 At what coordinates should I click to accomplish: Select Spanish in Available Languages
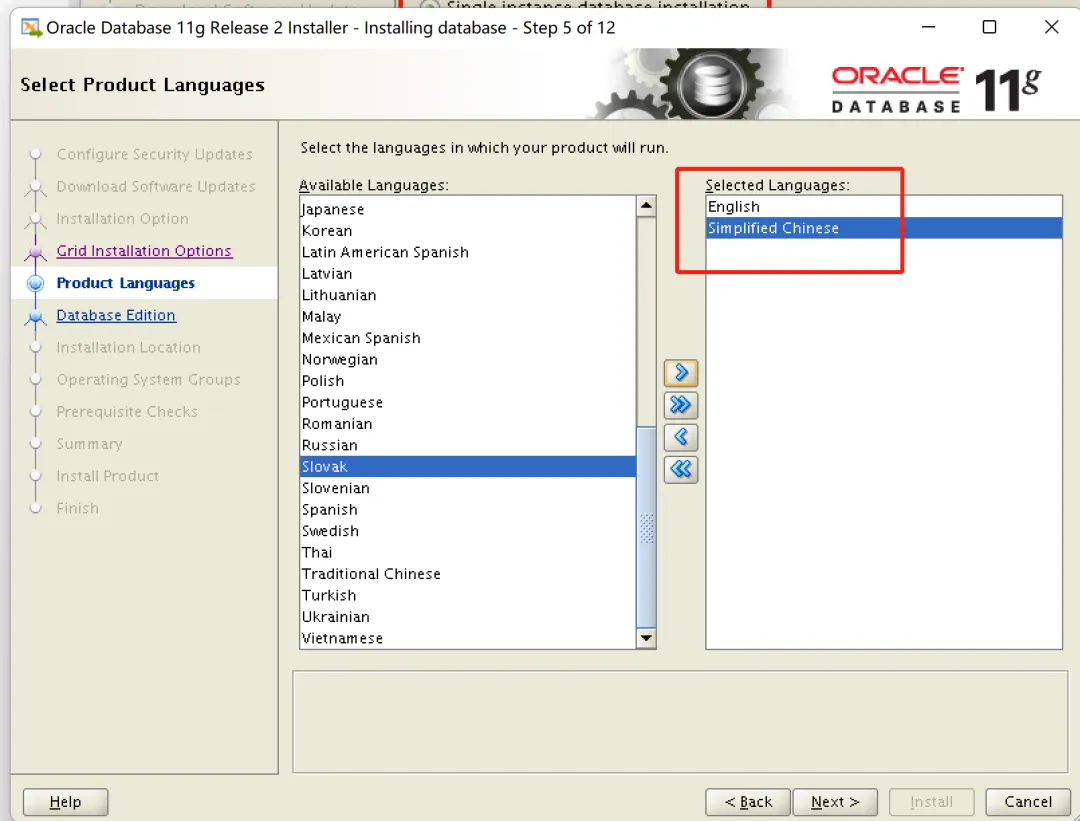pos(468,509)
